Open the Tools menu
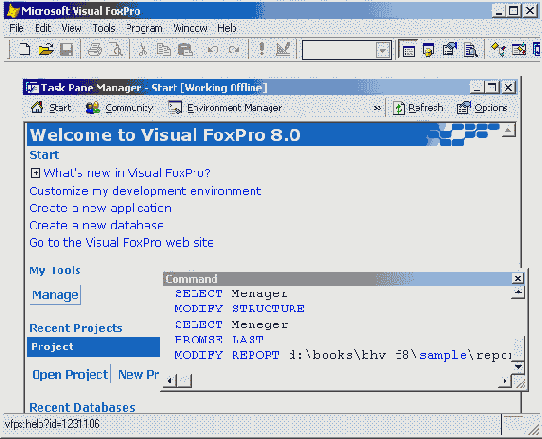Image resolution: width=542 pixels, height=439 pixels. click(104, 28)
